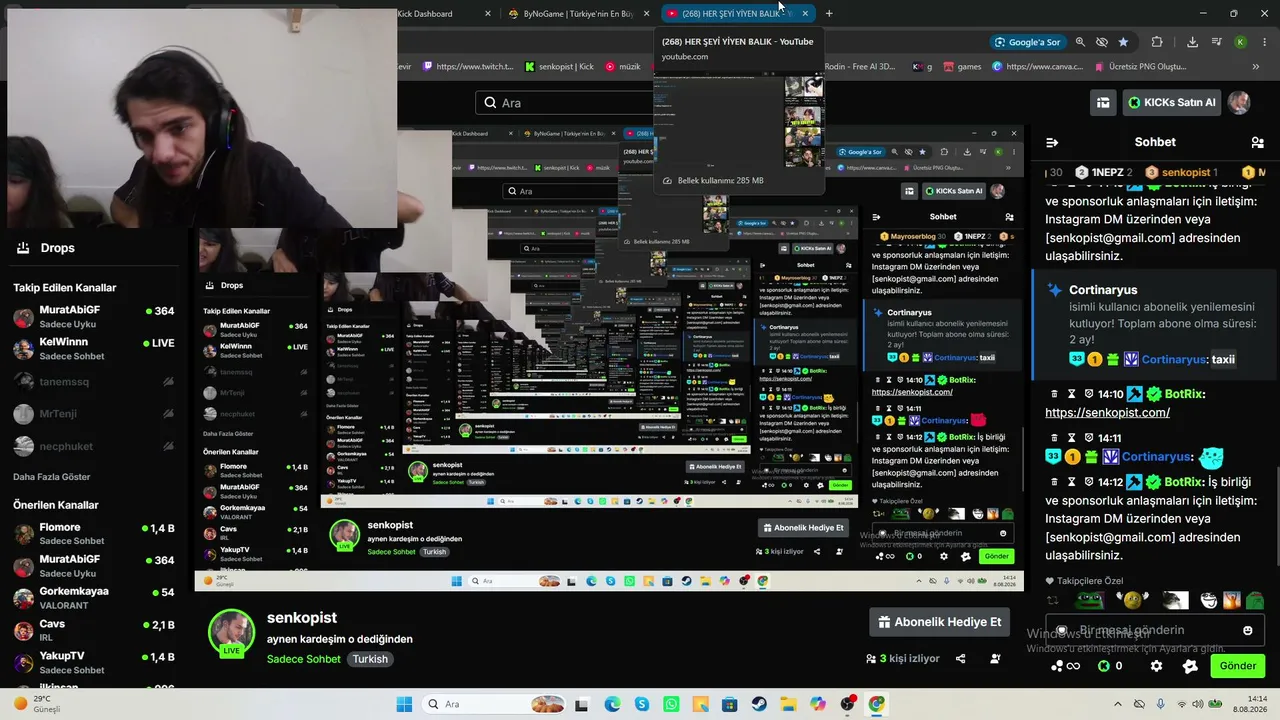The height and width of the screenshot is (720, 1280).
Task: Click the Google'a Sor button
Action: [x=1027, y=42]
